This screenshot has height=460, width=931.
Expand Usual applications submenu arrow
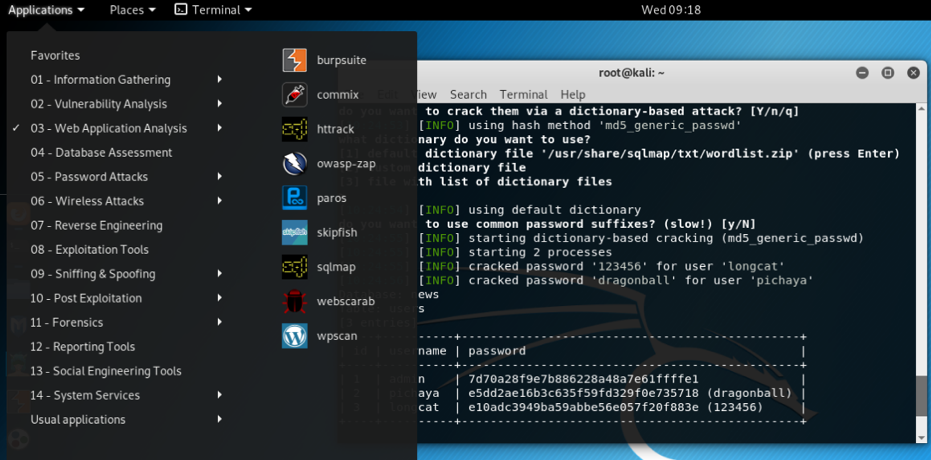220,420
